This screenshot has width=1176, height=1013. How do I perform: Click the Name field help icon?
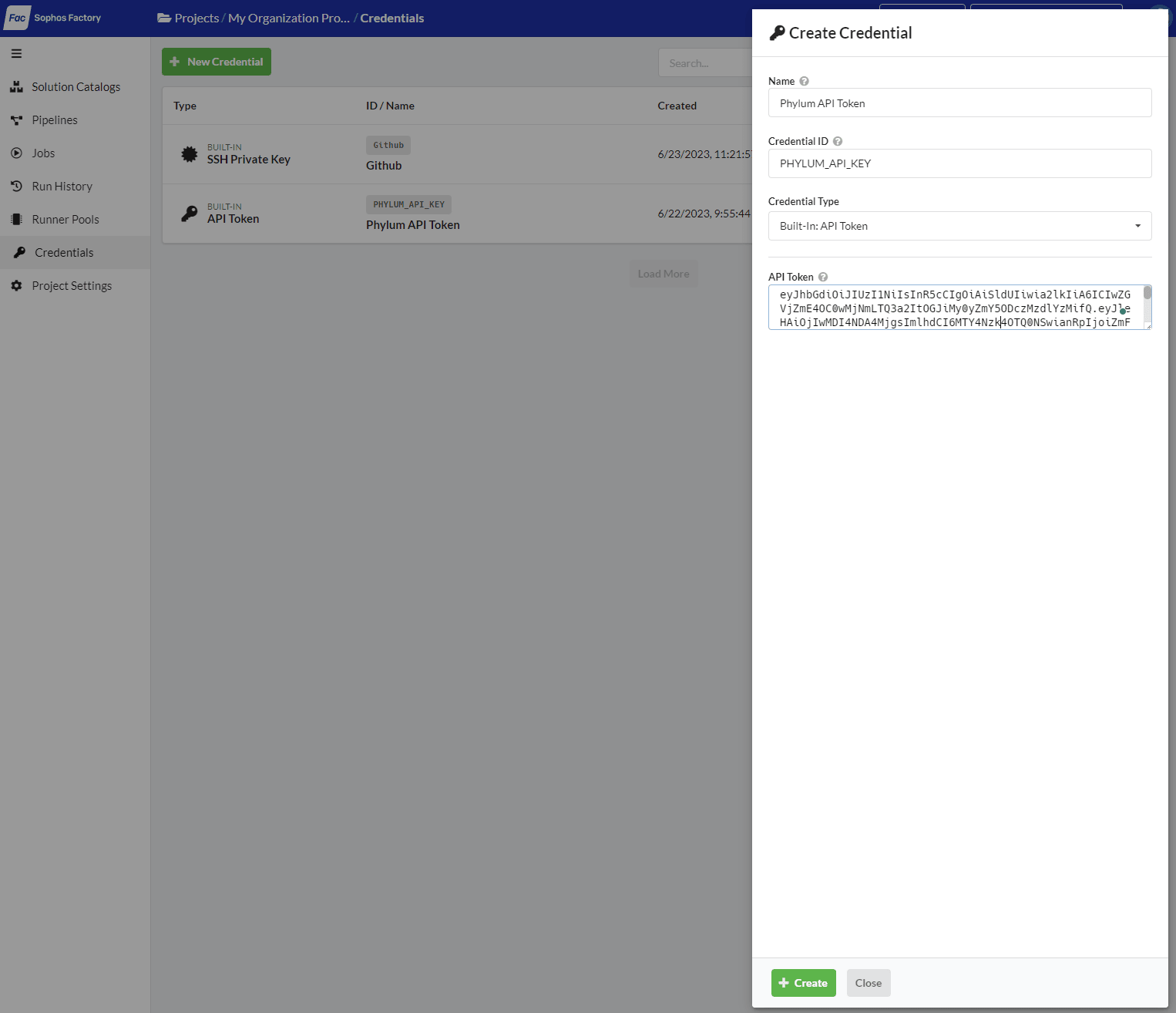804,81
